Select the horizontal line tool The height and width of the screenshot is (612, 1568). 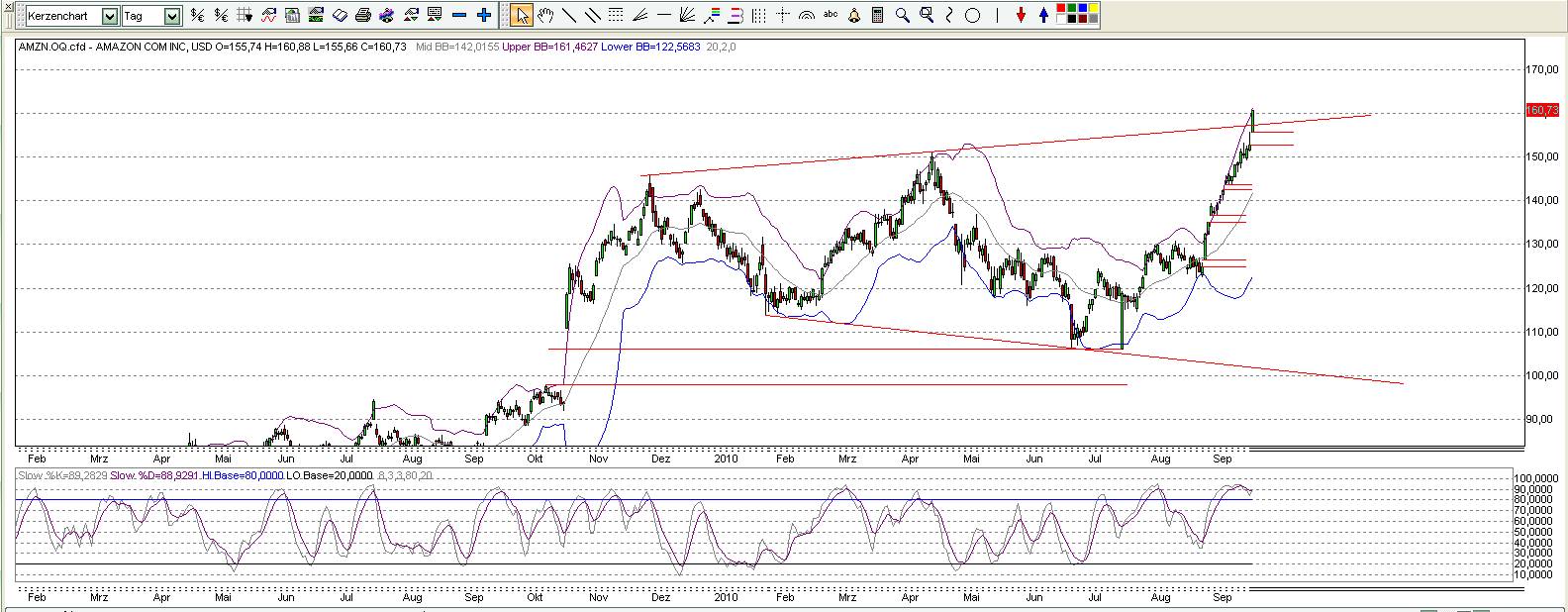[663, 15]
